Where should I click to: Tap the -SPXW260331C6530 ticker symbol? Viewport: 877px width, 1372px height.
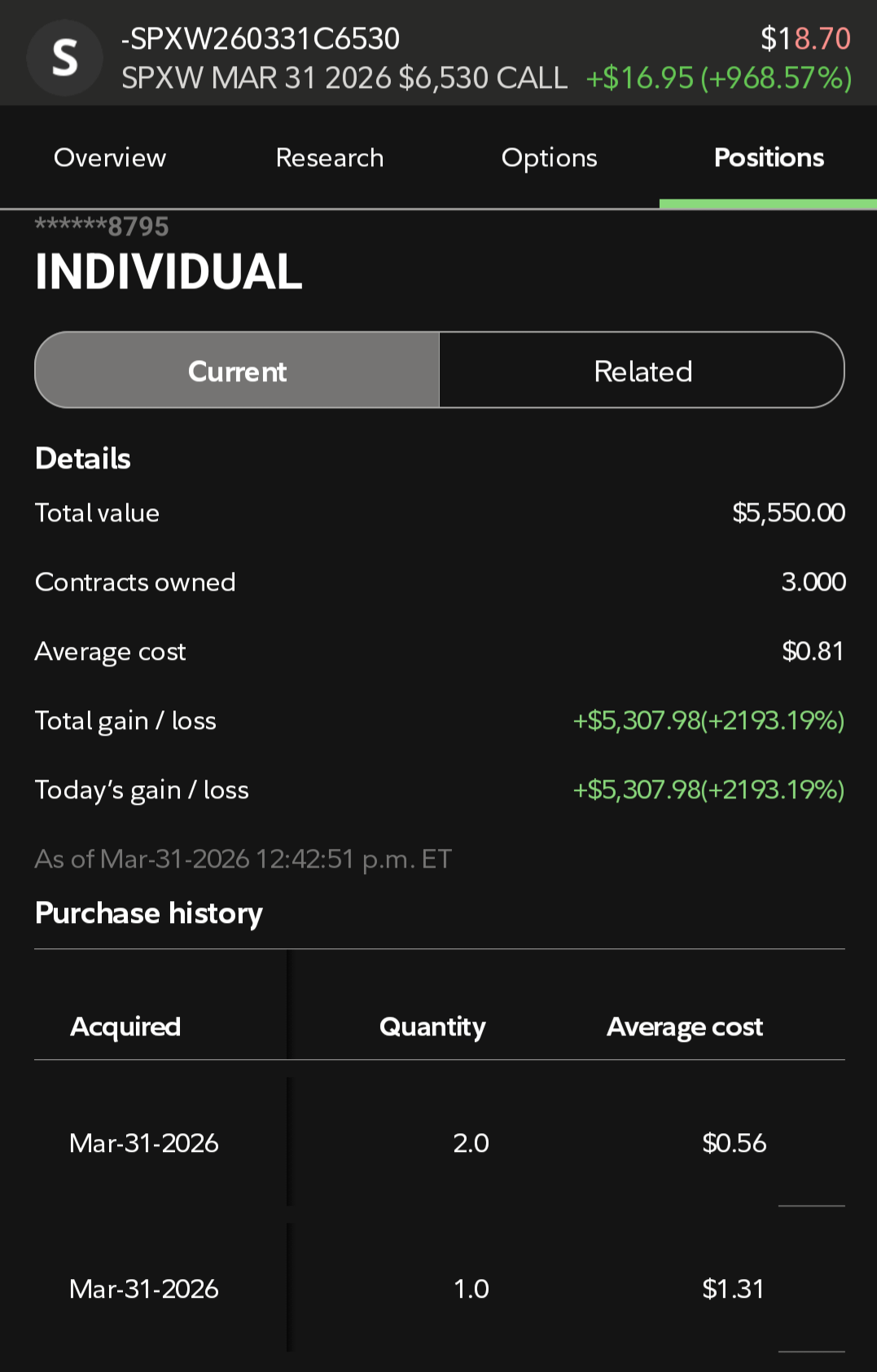(261, 38)
